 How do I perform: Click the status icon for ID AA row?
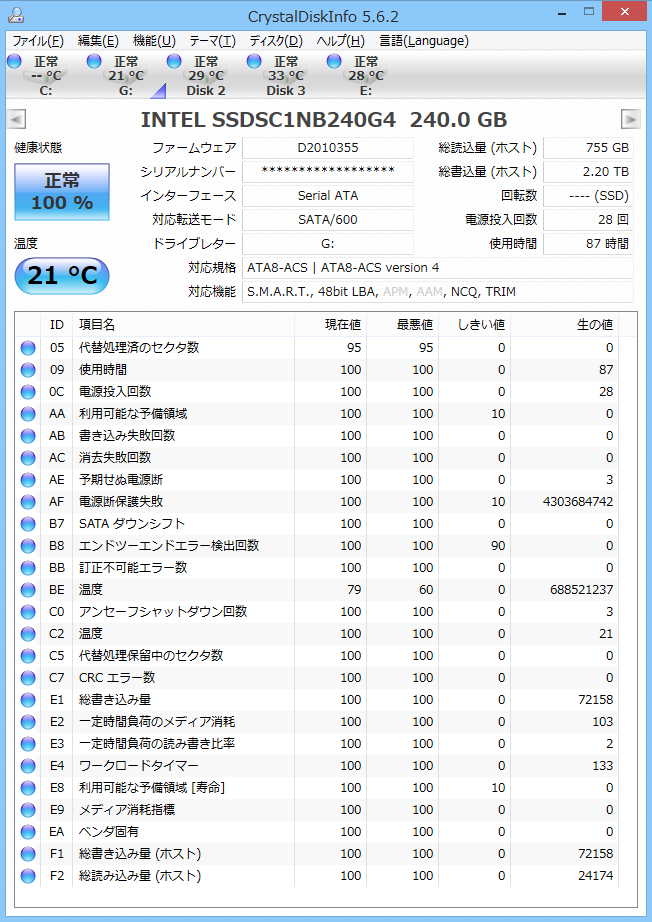pos(28,414)
